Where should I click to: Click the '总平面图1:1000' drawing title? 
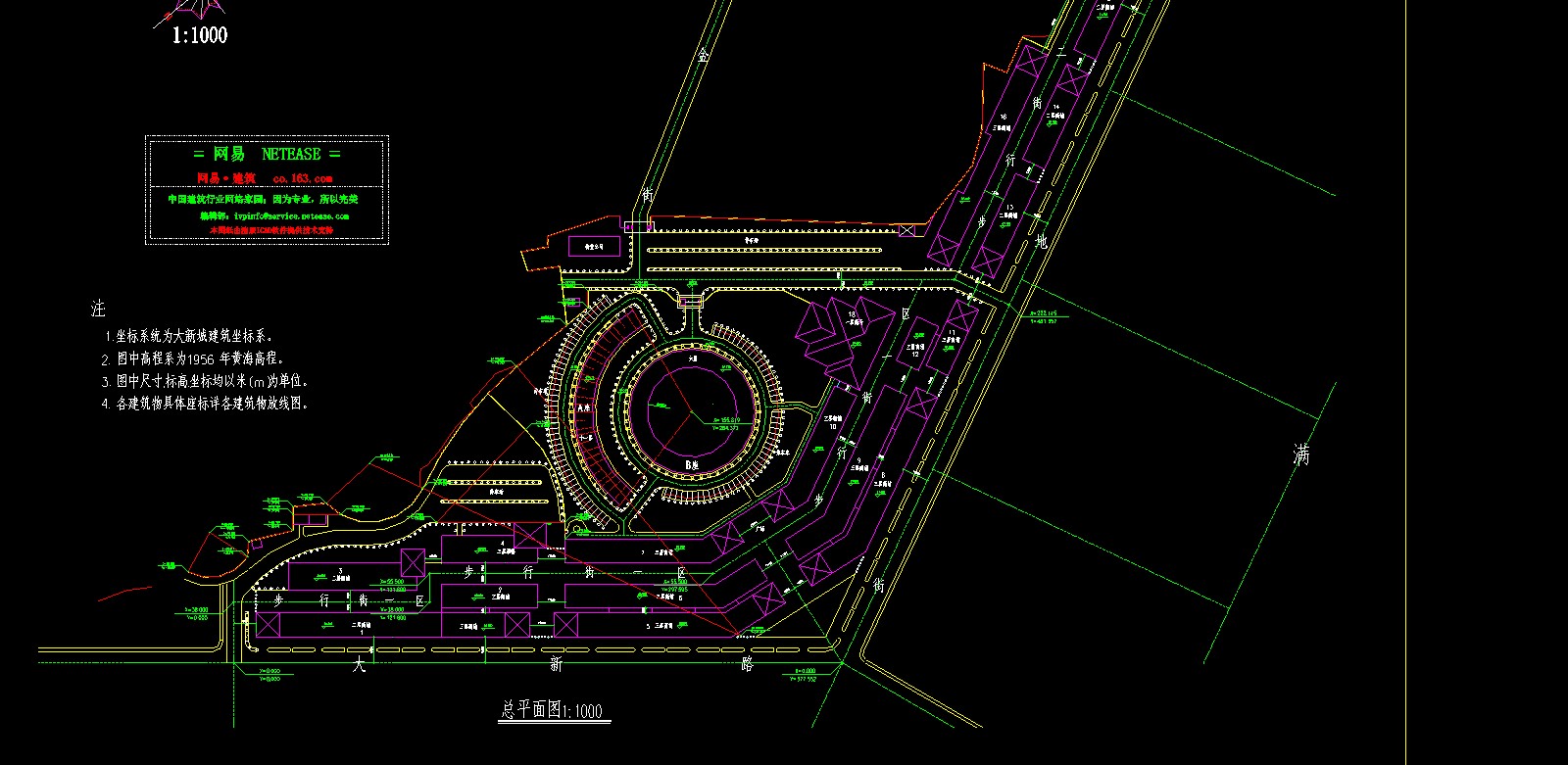pos(552,710)
